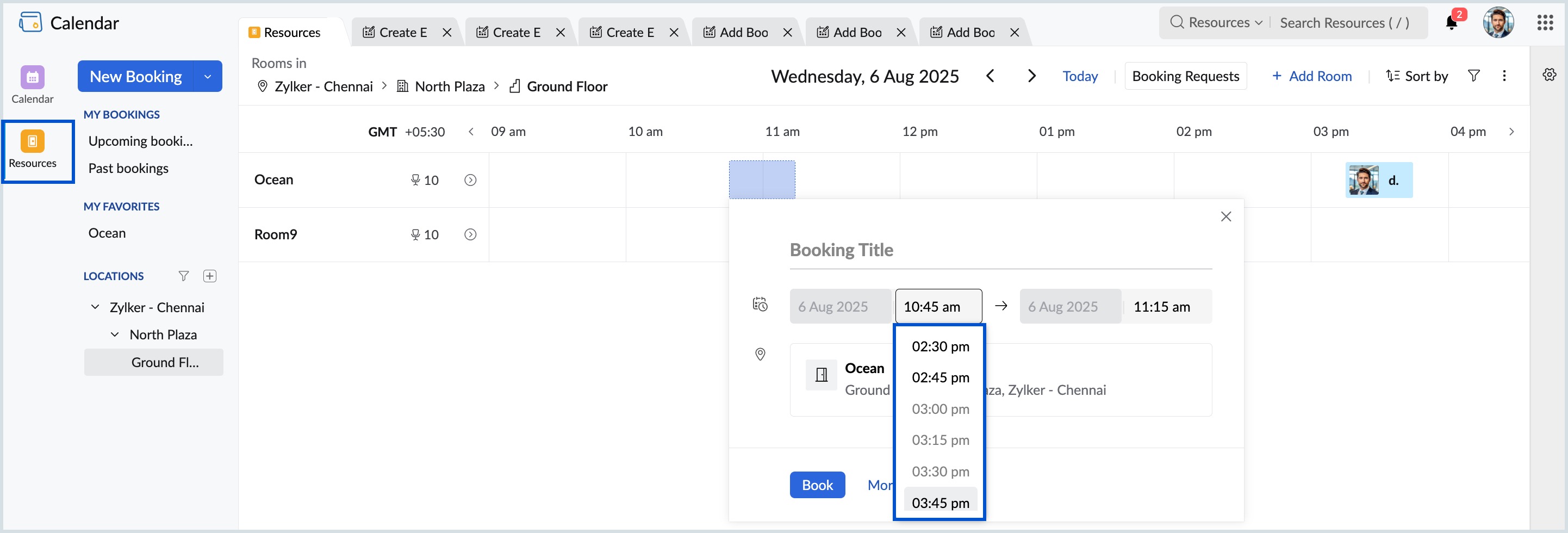Open Resources search scope dropdown
Viewport: 1568px width, 533px height.
1225,22
